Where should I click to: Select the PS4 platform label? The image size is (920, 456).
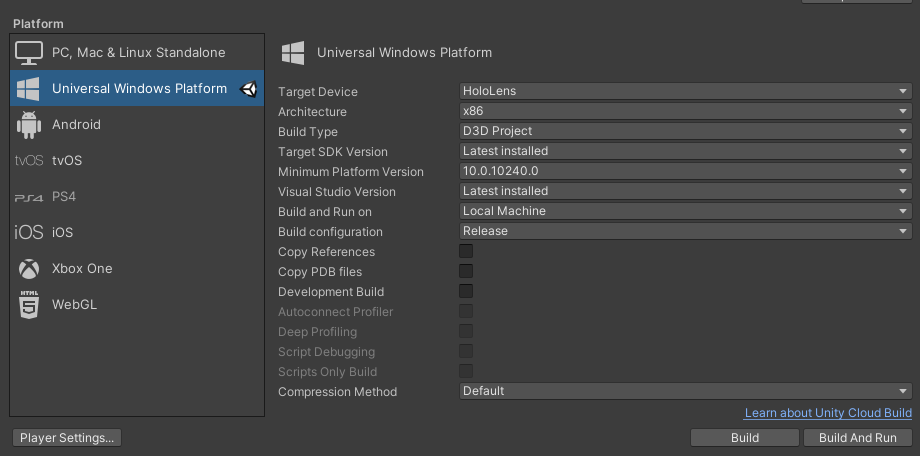(x=64, y=197)
